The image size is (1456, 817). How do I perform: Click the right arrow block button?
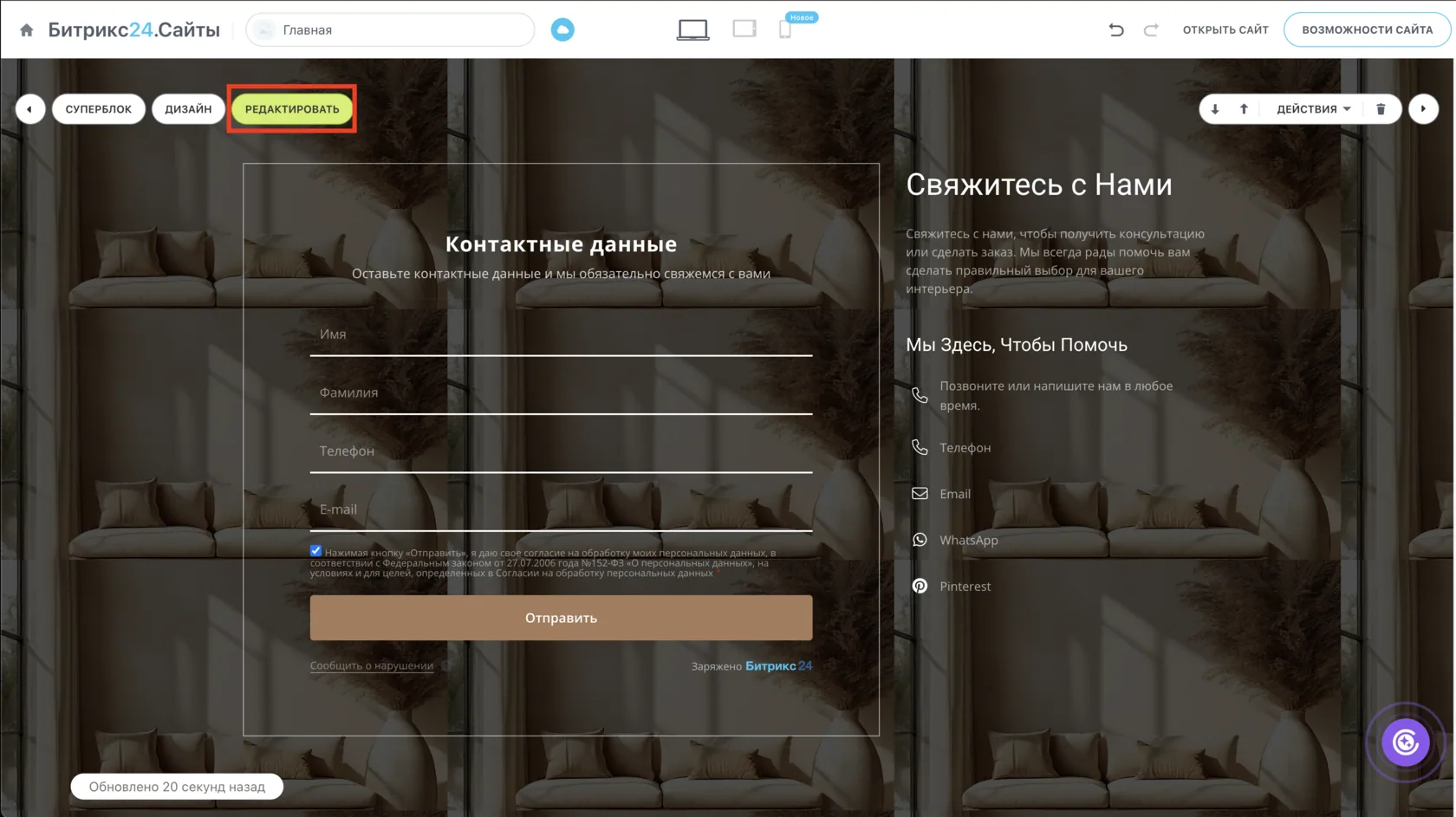pos(1423,109)
